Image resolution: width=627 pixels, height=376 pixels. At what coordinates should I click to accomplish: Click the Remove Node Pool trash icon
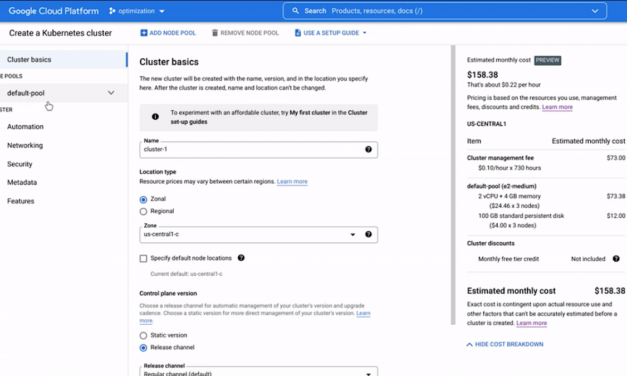coord(215,33)
